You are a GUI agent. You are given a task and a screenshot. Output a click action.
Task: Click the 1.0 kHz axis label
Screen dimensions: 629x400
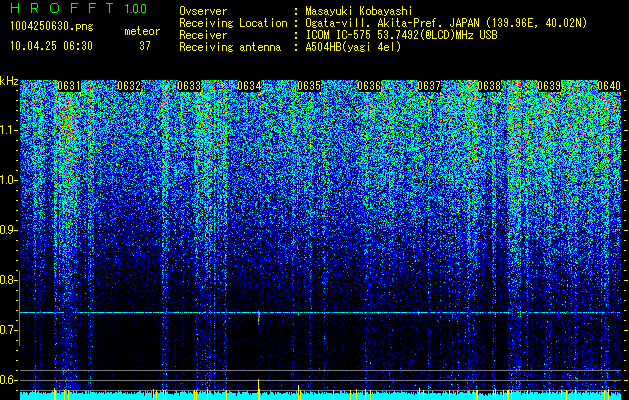click(9, 180)
